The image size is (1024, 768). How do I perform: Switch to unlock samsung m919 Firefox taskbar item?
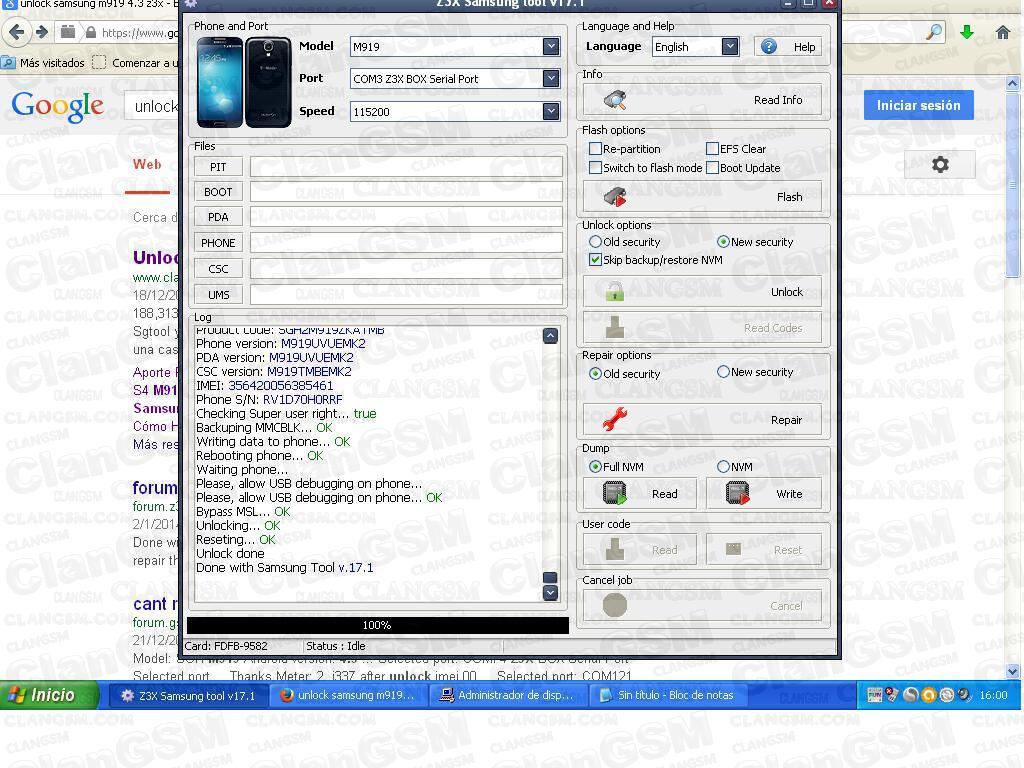coord(347,696)
